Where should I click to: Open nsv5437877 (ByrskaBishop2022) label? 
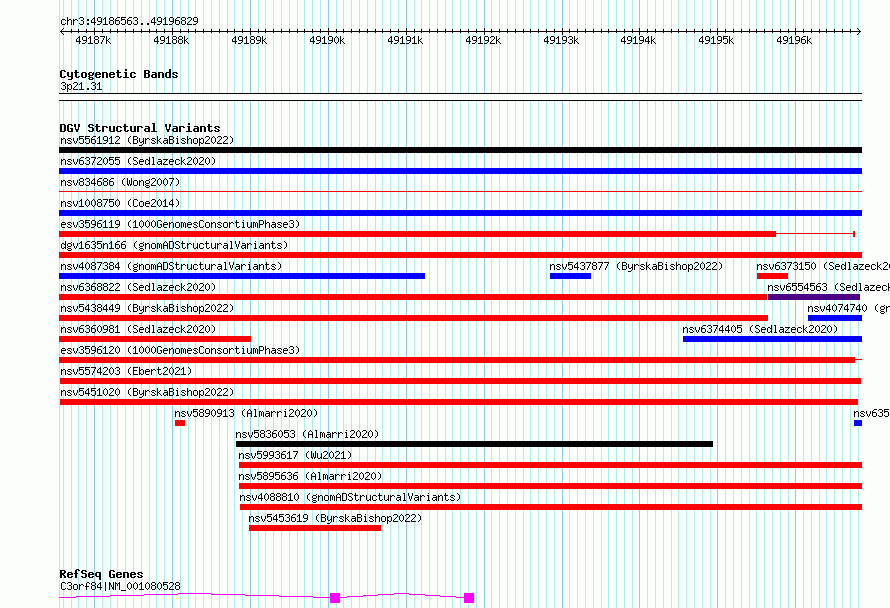click(636, 266)
